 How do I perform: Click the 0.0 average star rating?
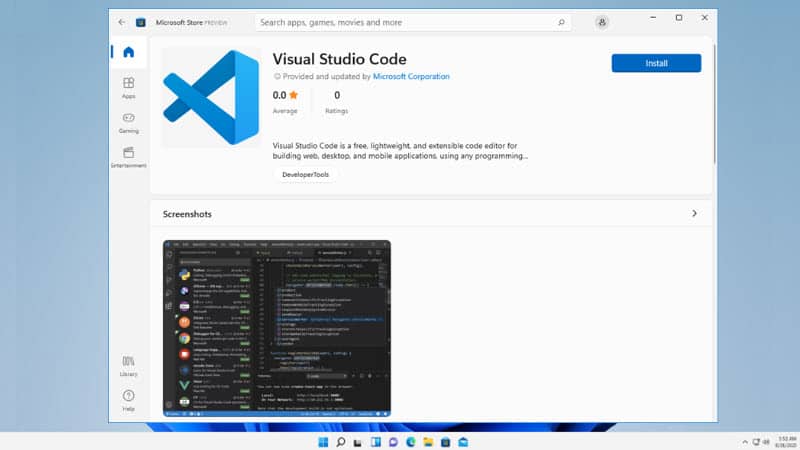[285, 95]
